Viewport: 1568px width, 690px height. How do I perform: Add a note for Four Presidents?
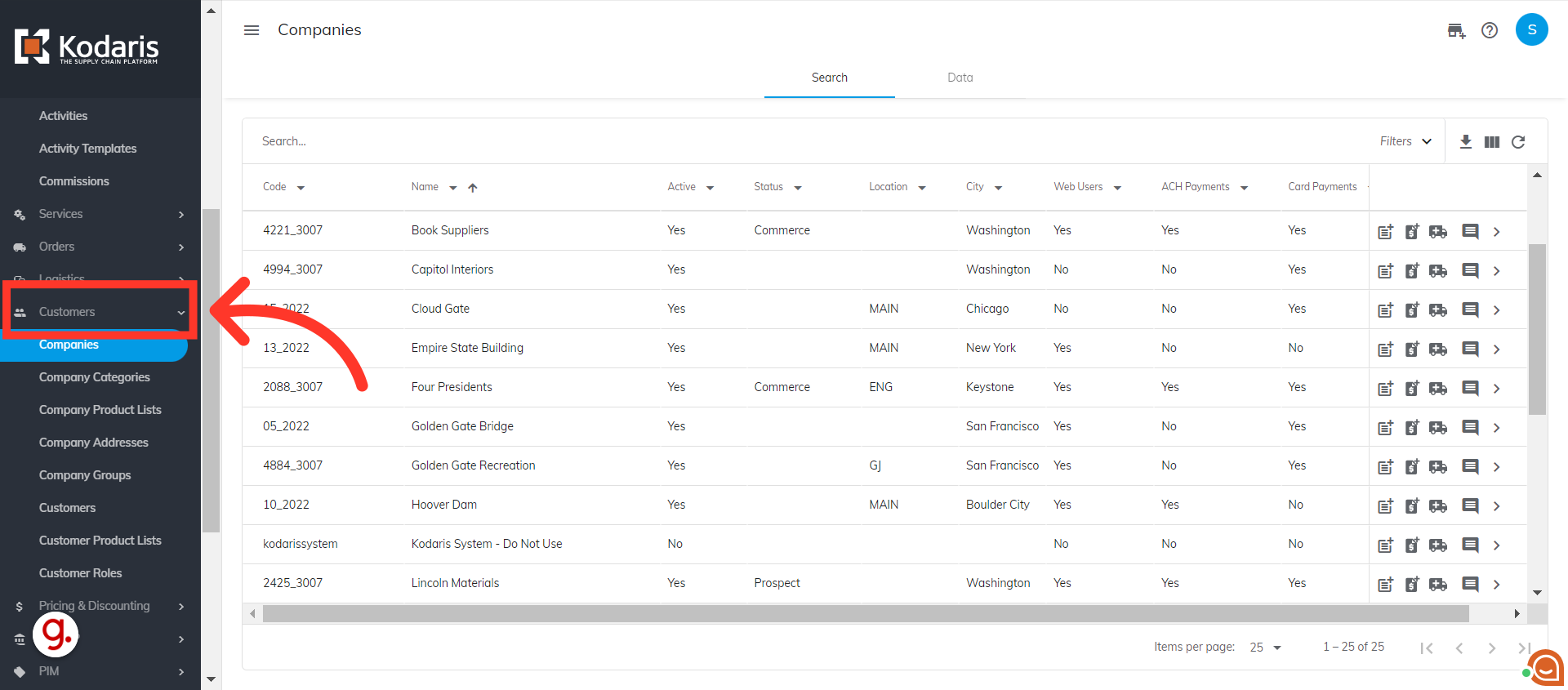[1386, 388]
